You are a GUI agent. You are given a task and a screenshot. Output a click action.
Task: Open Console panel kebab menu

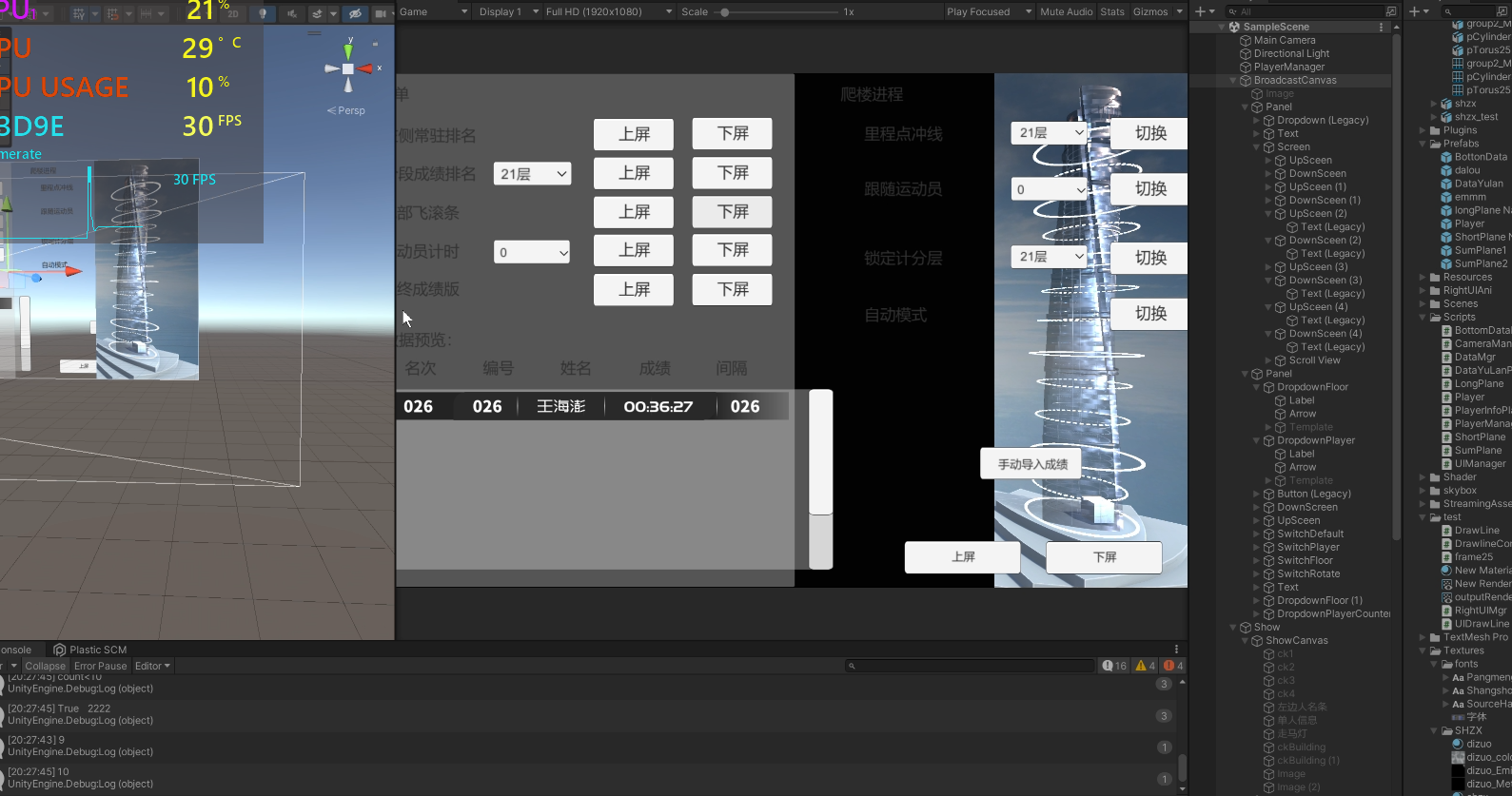coord(1176,650)
